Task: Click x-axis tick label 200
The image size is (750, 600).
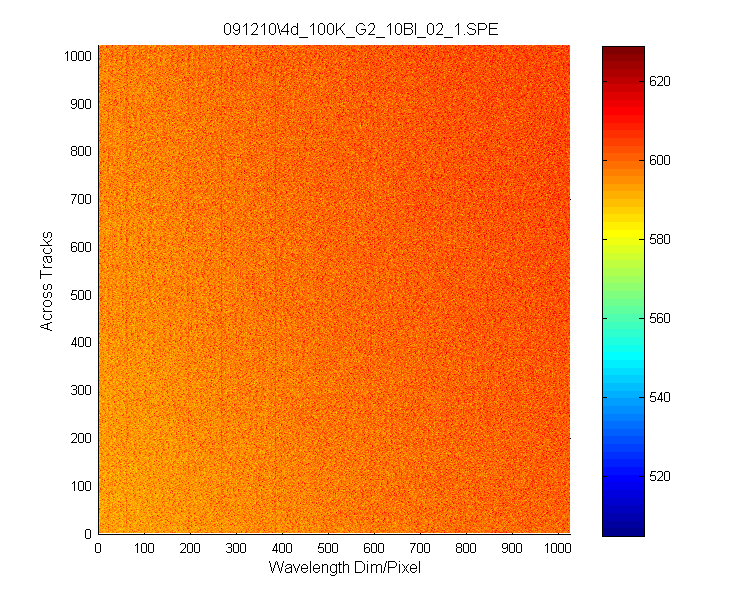Action: click(190, 548)
